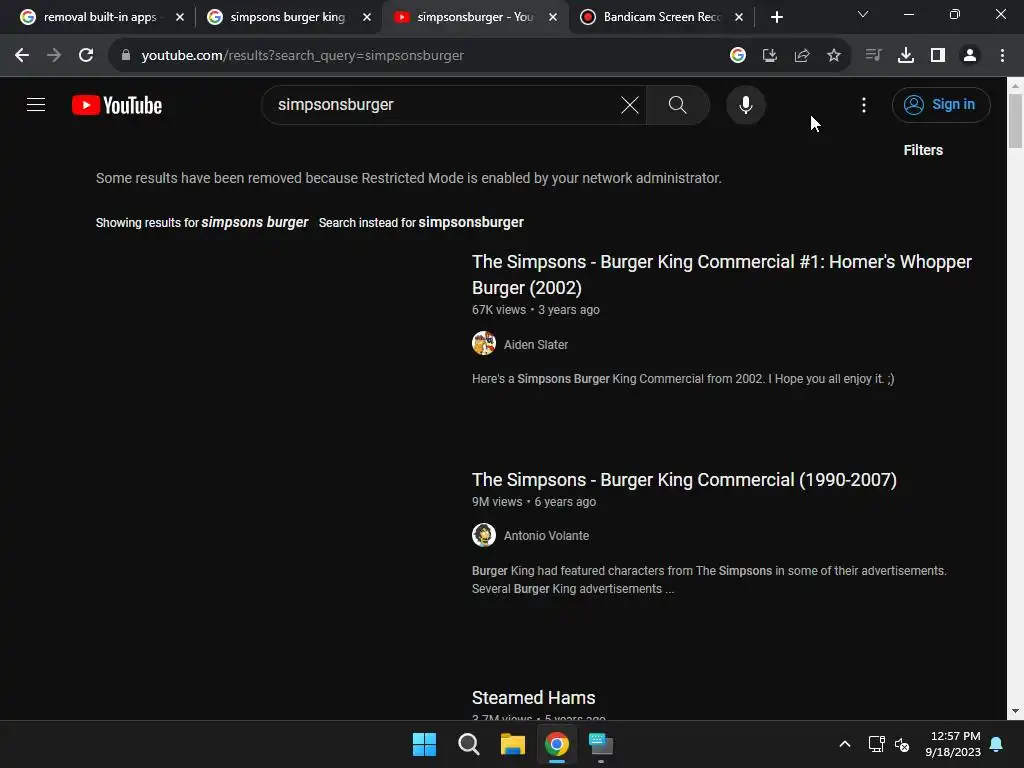Open network status tray icon

point(876,744)
